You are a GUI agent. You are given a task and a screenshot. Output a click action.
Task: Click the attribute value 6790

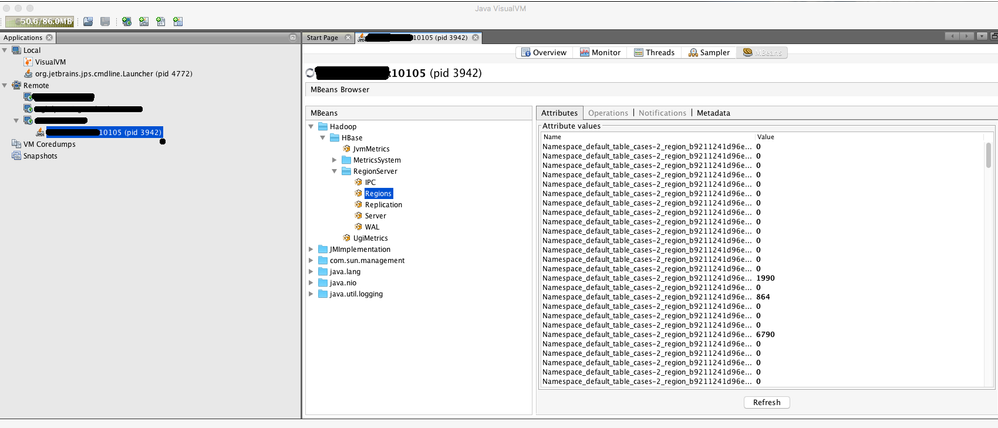coord(765,334)
